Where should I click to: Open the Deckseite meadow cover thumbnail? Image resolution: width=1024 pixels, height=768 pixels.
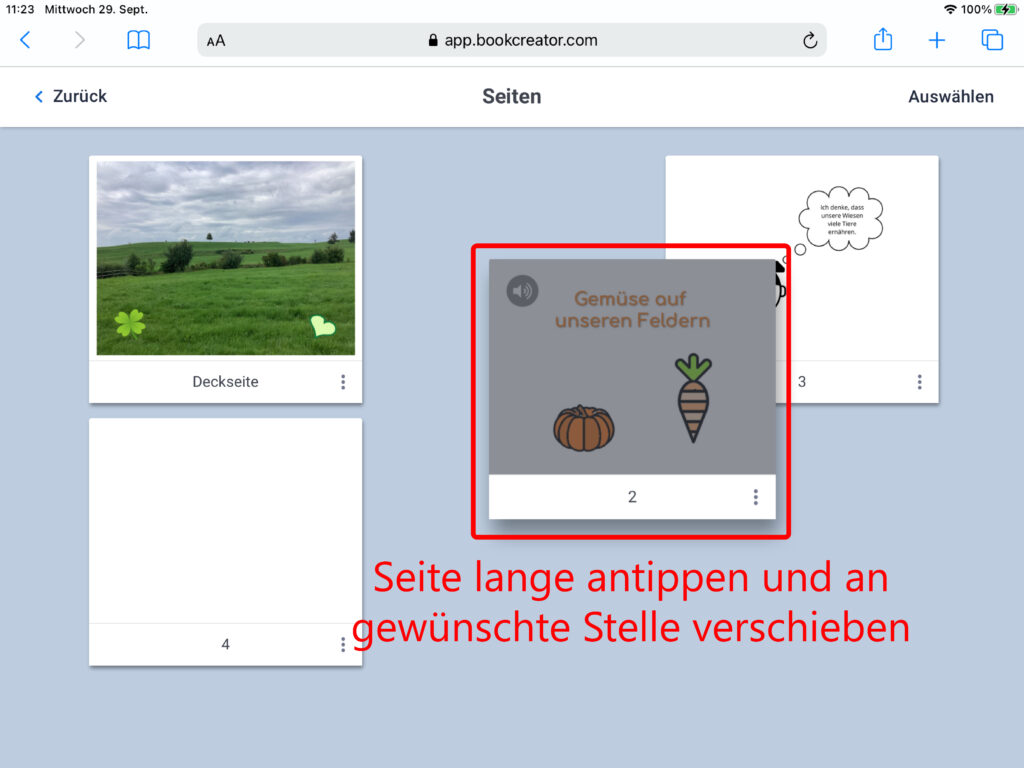[x=225, y=258]
